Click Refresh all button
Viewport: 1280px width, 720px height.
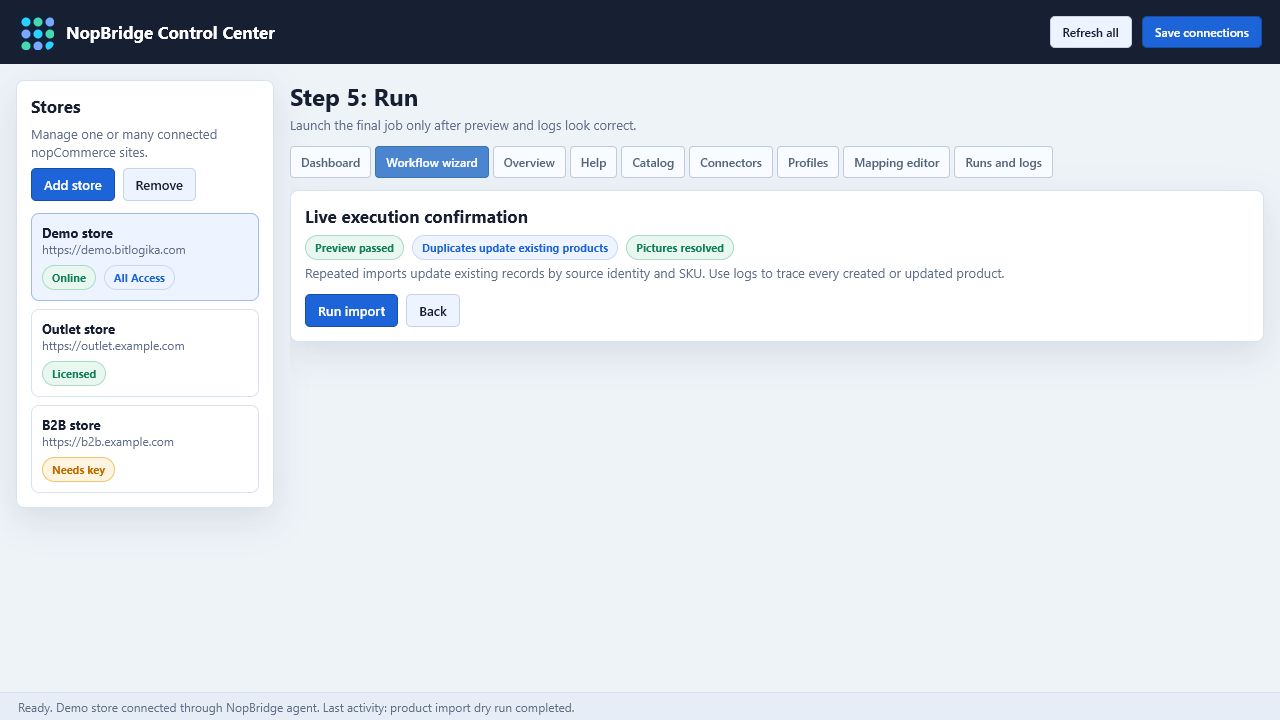(1090, 32)
